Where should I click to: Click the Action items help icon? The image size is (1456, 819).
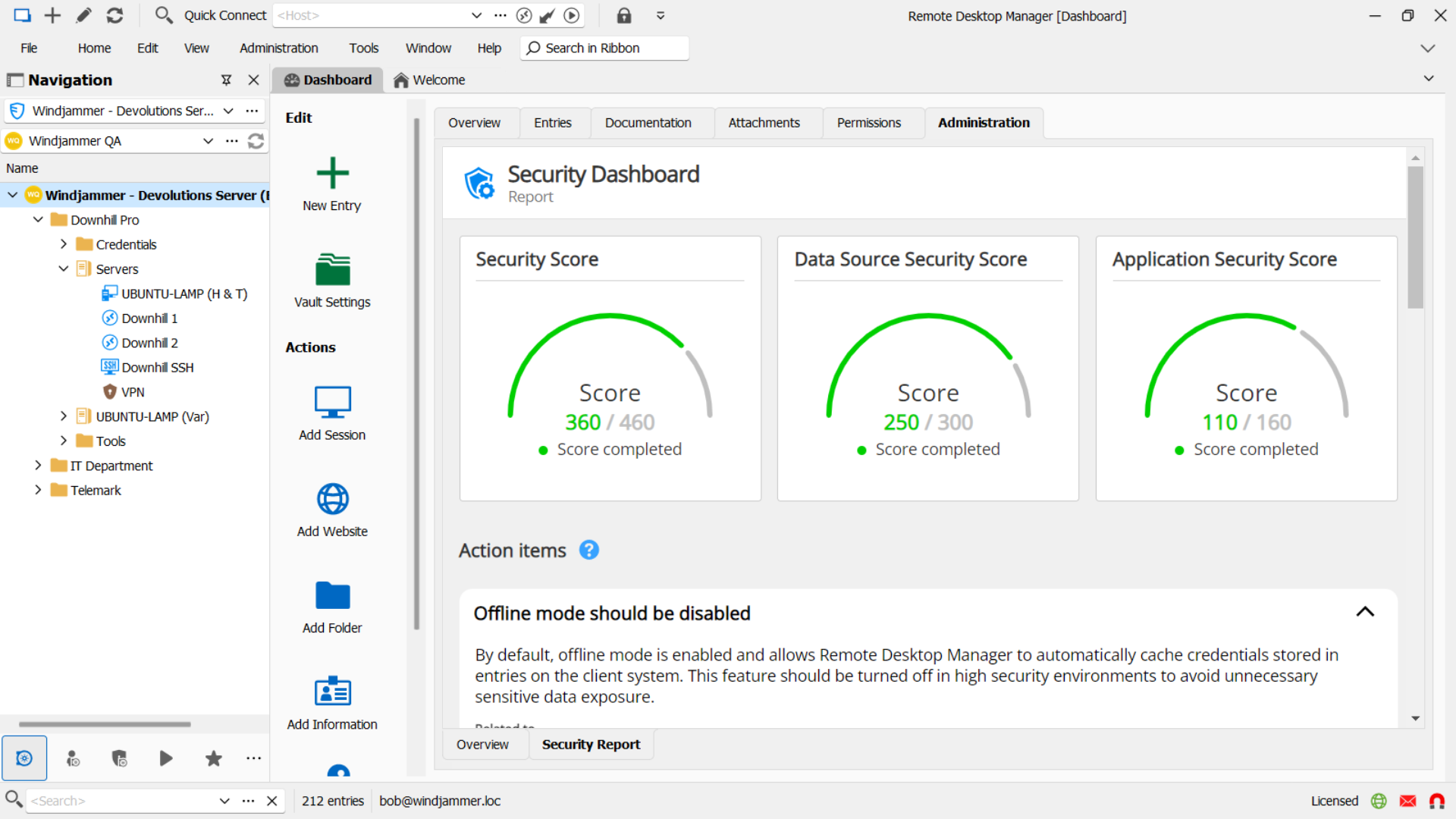point(588,550)
